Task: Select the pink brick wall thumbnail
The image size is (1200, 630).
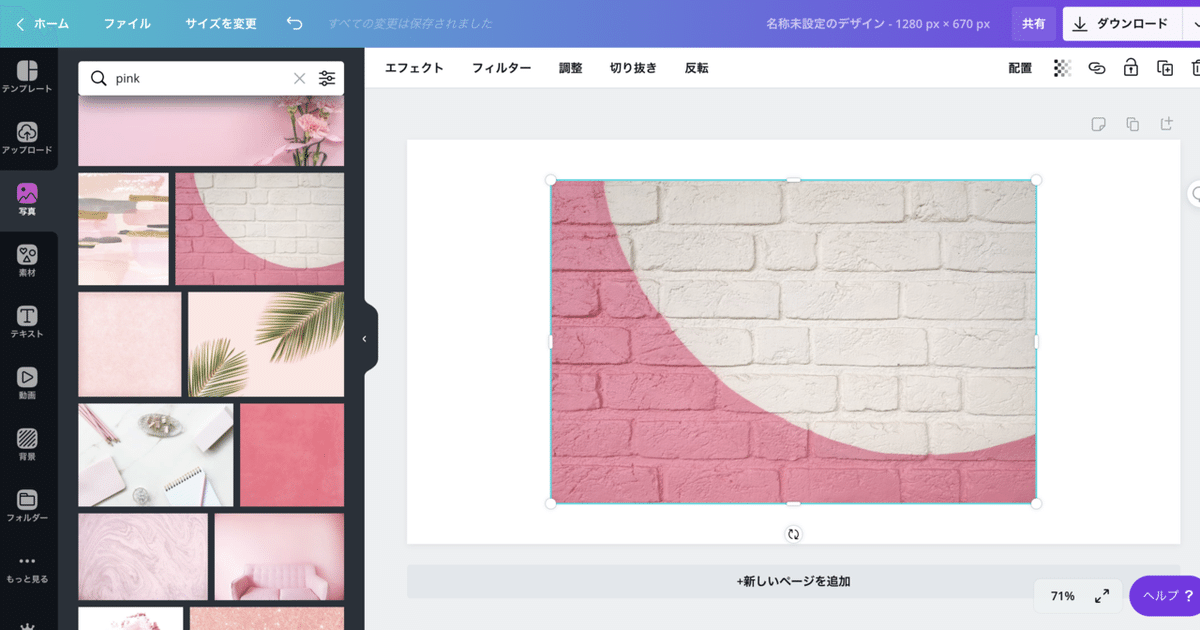Action: coord(260,229)
